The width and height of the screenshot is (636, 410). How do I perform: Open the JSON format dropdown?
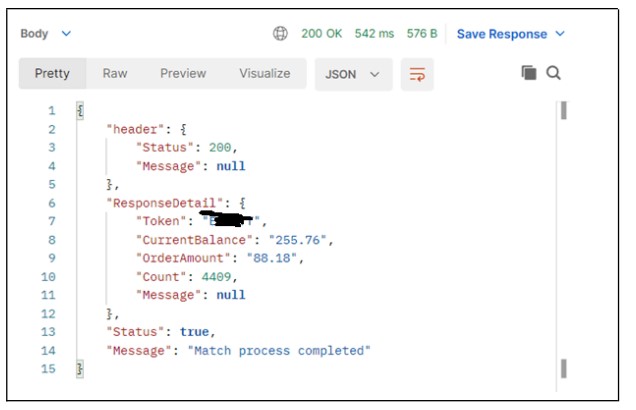click(353, 74)
